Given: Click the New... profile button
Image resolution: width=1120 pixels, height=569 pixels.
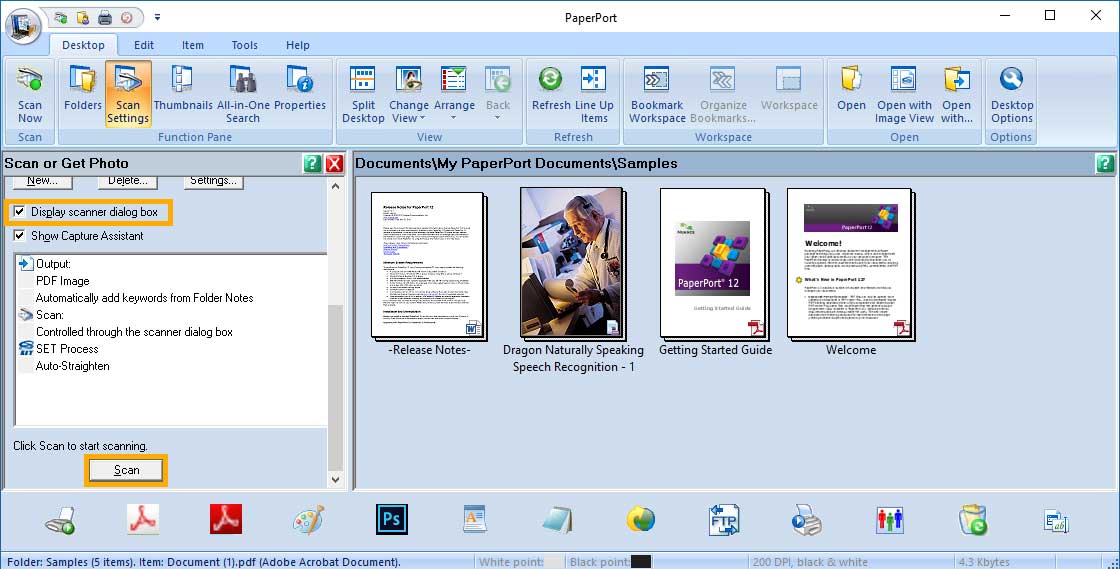Looking at the screenshot, I should click(x=42, y=181).
